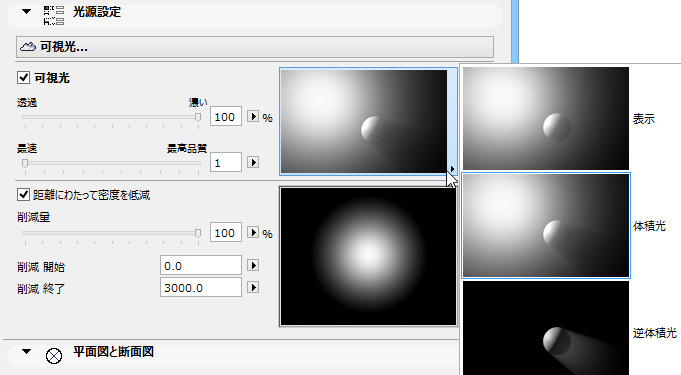Open arrow popup next to 削減 開始 field
Viewport: 681px width, 375px height.
point(253,265)
